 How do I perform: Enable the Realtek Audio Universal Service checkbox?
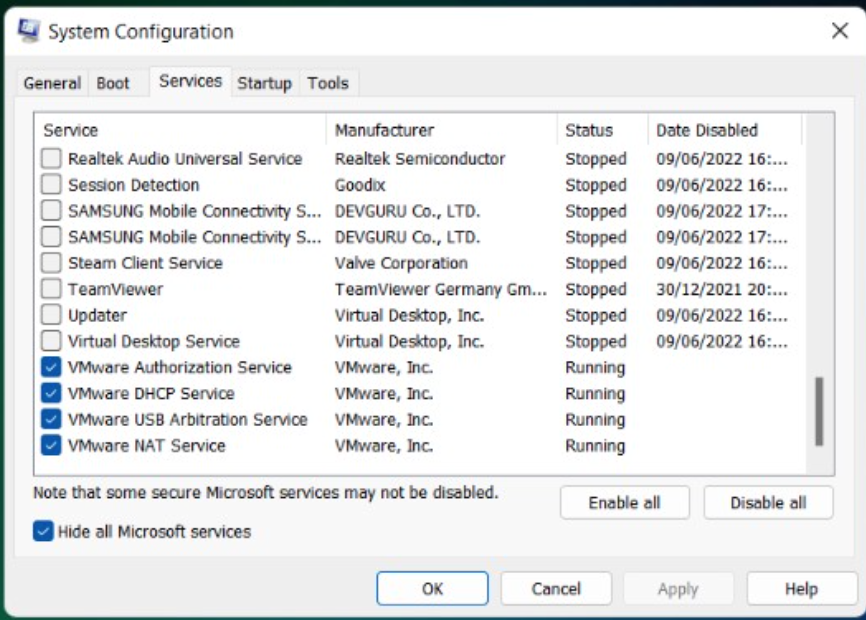coord(51,159)
